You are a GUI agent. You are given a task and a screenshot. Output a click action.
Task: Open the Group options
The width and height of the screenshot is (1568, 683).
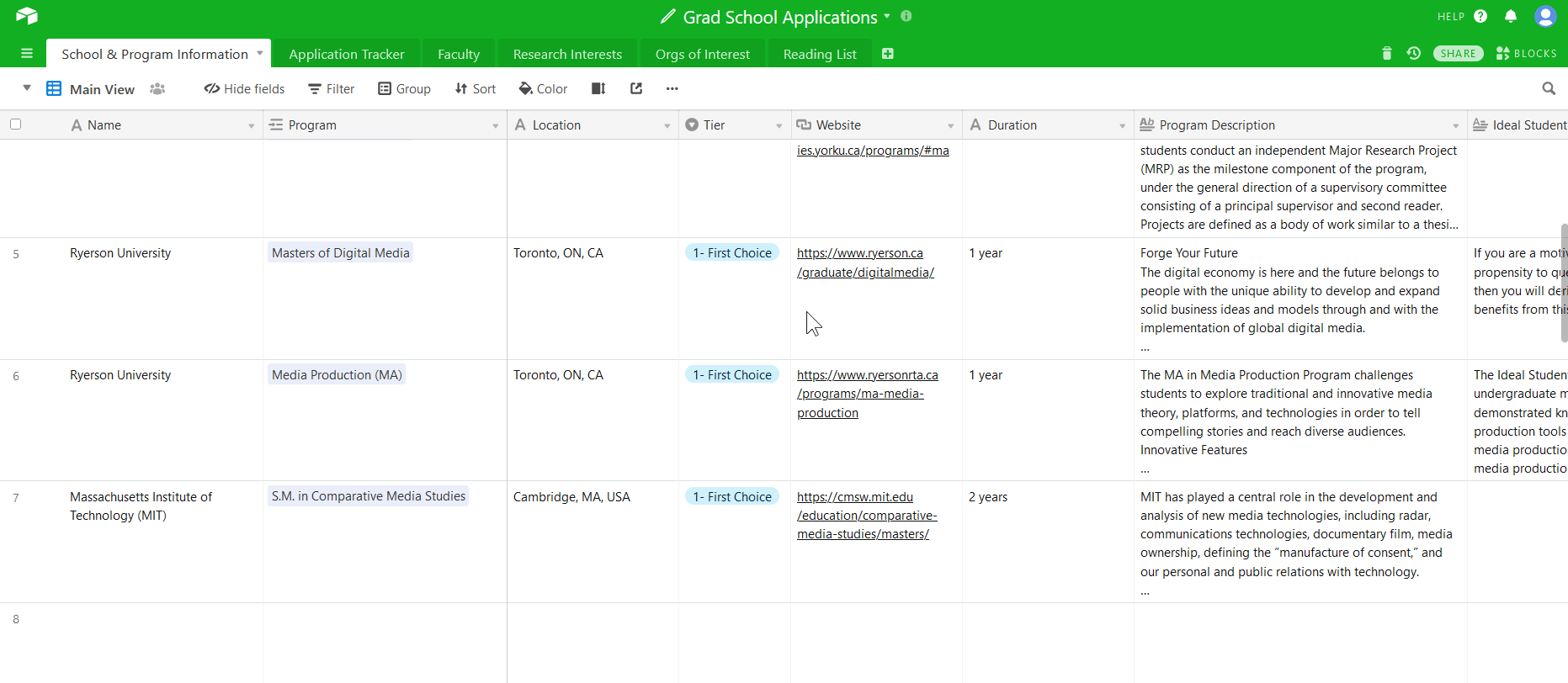pyautogui.click(x=404, y=88)
